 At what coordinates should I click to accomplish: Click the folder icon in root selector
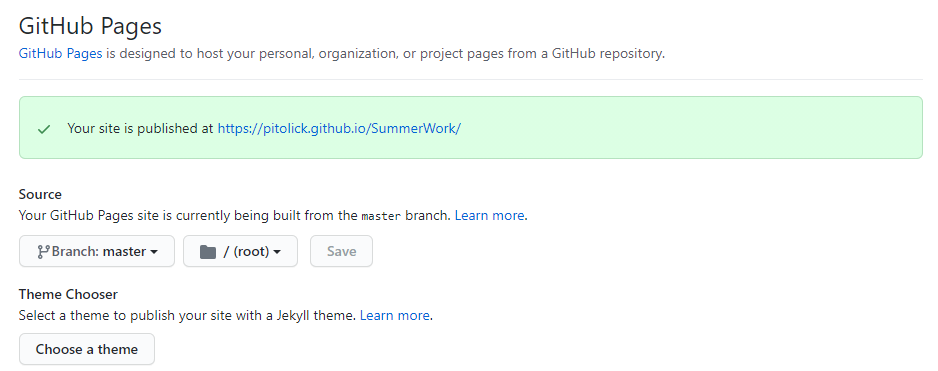tap(208, 252)
